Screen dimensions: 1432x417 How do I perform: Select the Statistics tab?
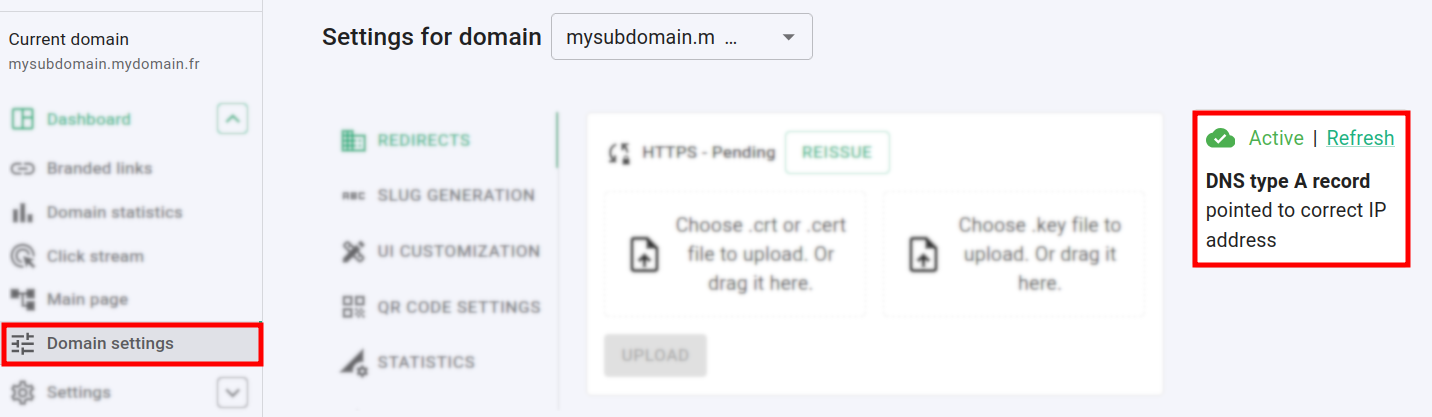425,362
